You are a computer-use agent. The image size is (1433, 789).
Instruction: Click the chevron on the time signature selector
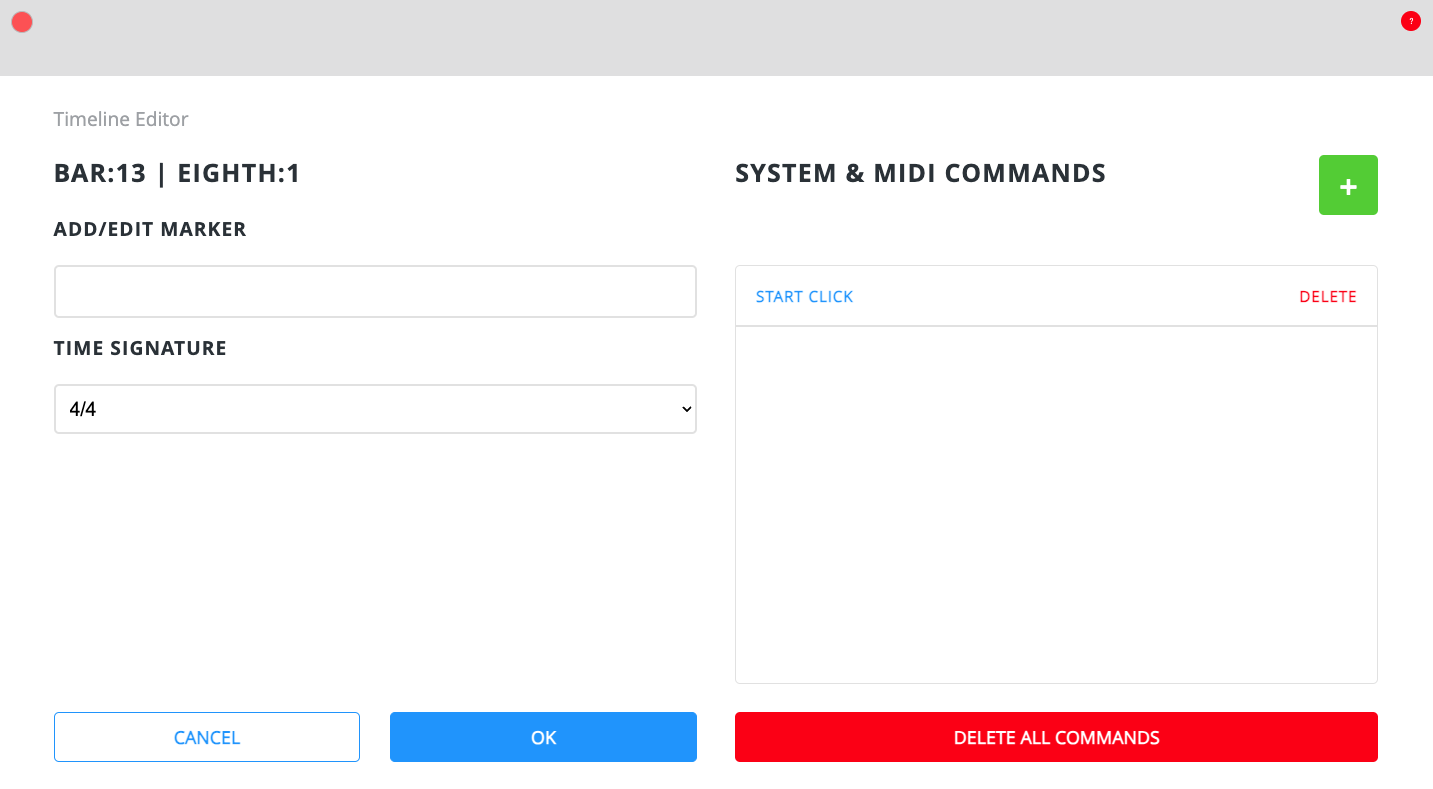(x=685, y=409)
